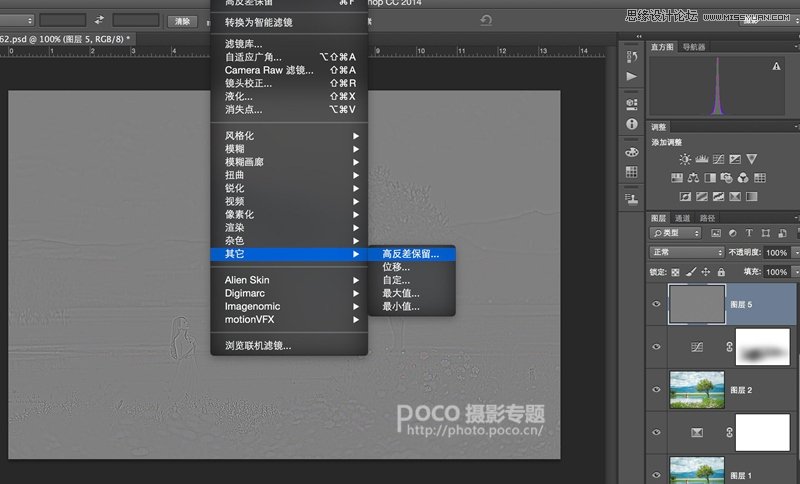This screenshot has height=484, width=800.
Task: Add a Levels adjustment layer
Action: point(702,159)
